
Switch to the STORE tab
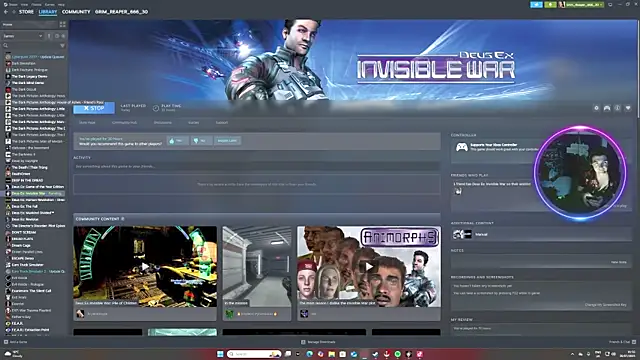coord(26,12)
